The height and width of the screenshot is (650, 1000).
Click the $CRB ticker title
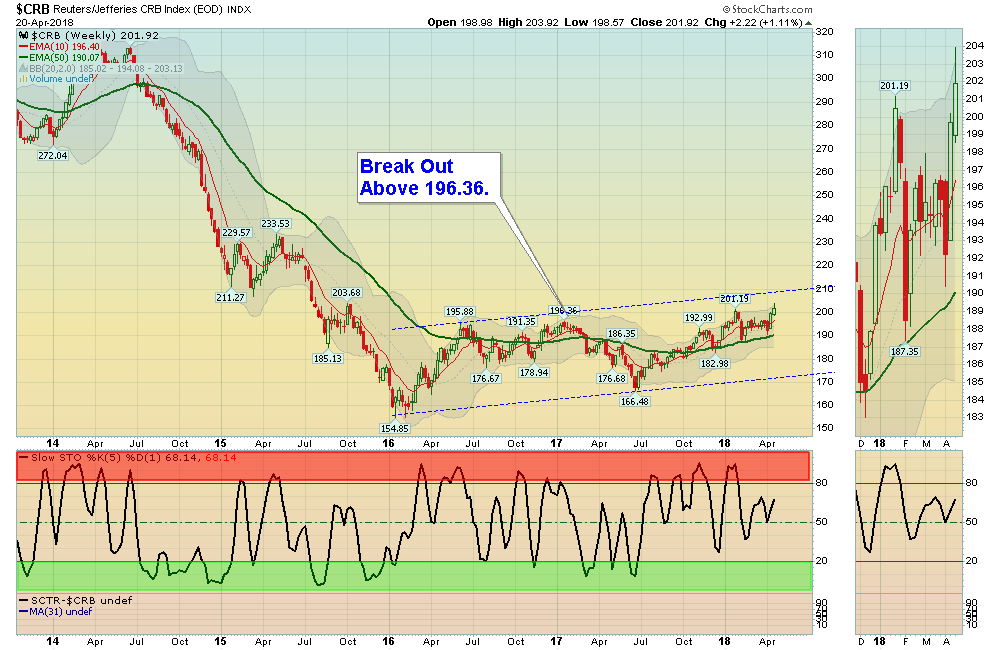tap(33, 9)
